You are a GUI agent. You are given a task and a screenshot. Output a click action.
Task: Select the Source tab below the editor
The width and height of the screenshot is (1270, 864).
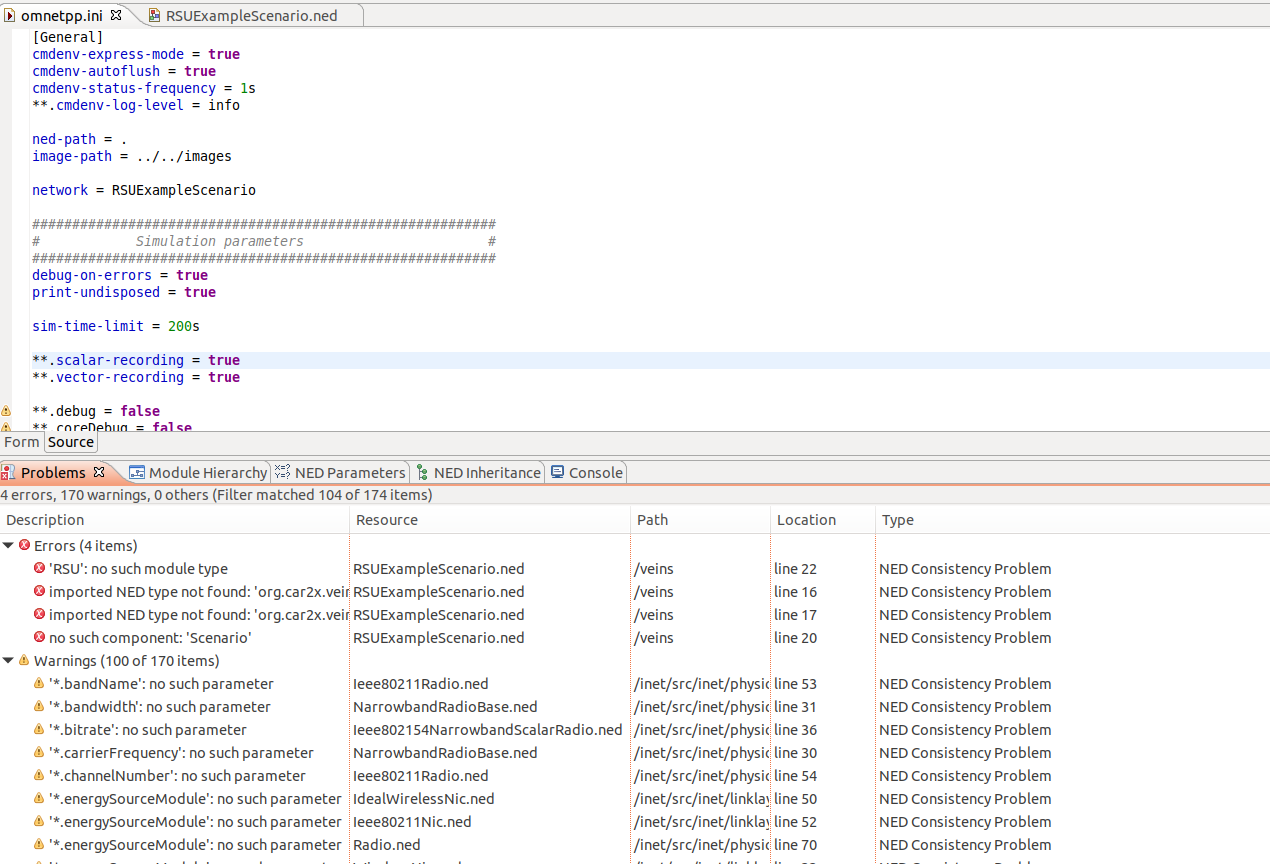point(70,441)
